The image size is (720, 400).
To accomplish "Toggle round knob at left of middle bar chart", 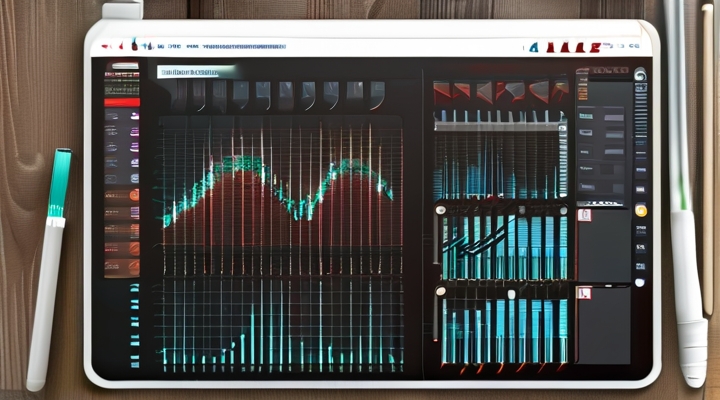I will (439, 210).
